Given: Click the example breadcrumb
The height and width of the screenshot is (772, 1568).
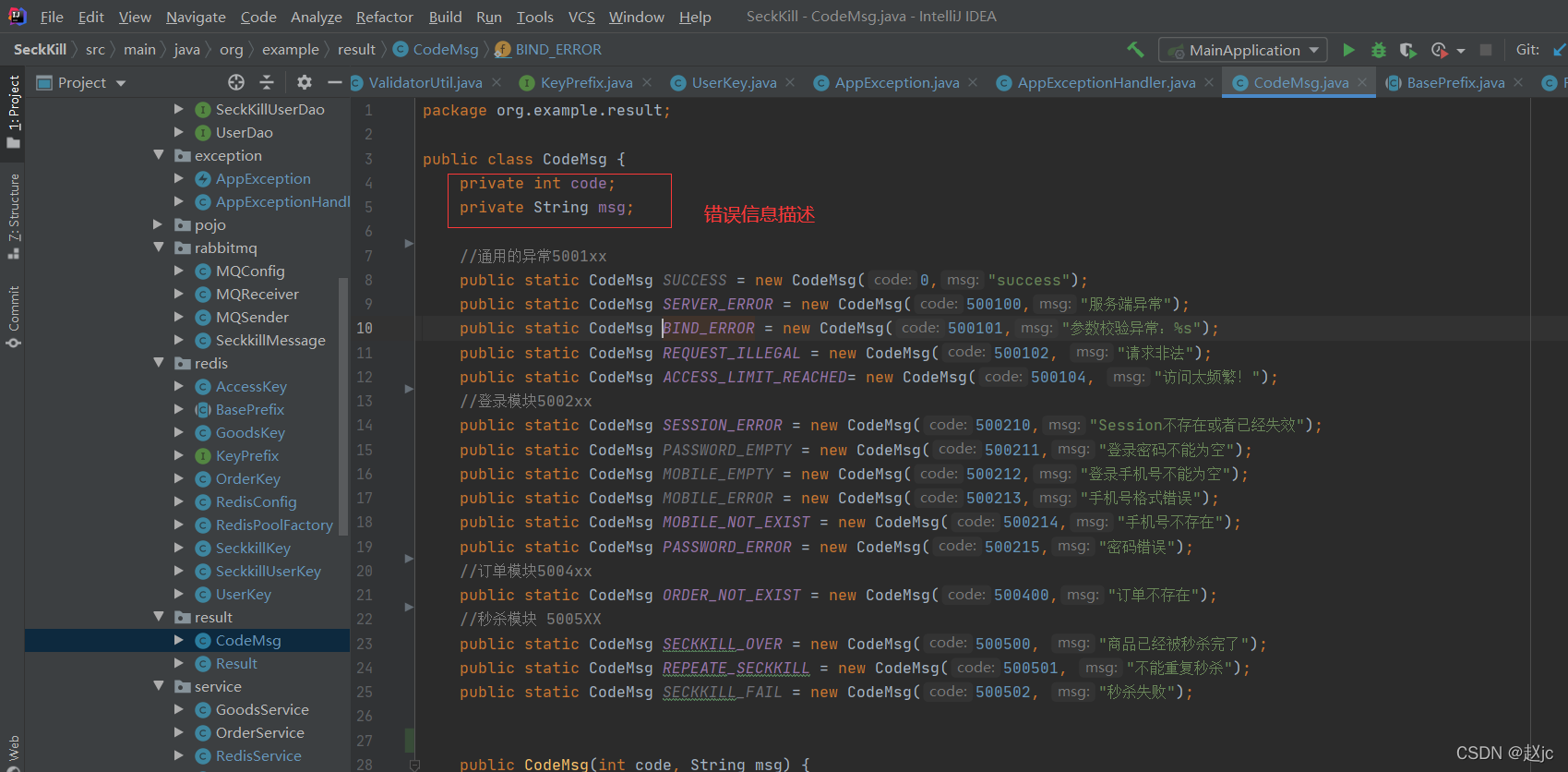Looking at the screenshot, I should click(x=291, y=50).
